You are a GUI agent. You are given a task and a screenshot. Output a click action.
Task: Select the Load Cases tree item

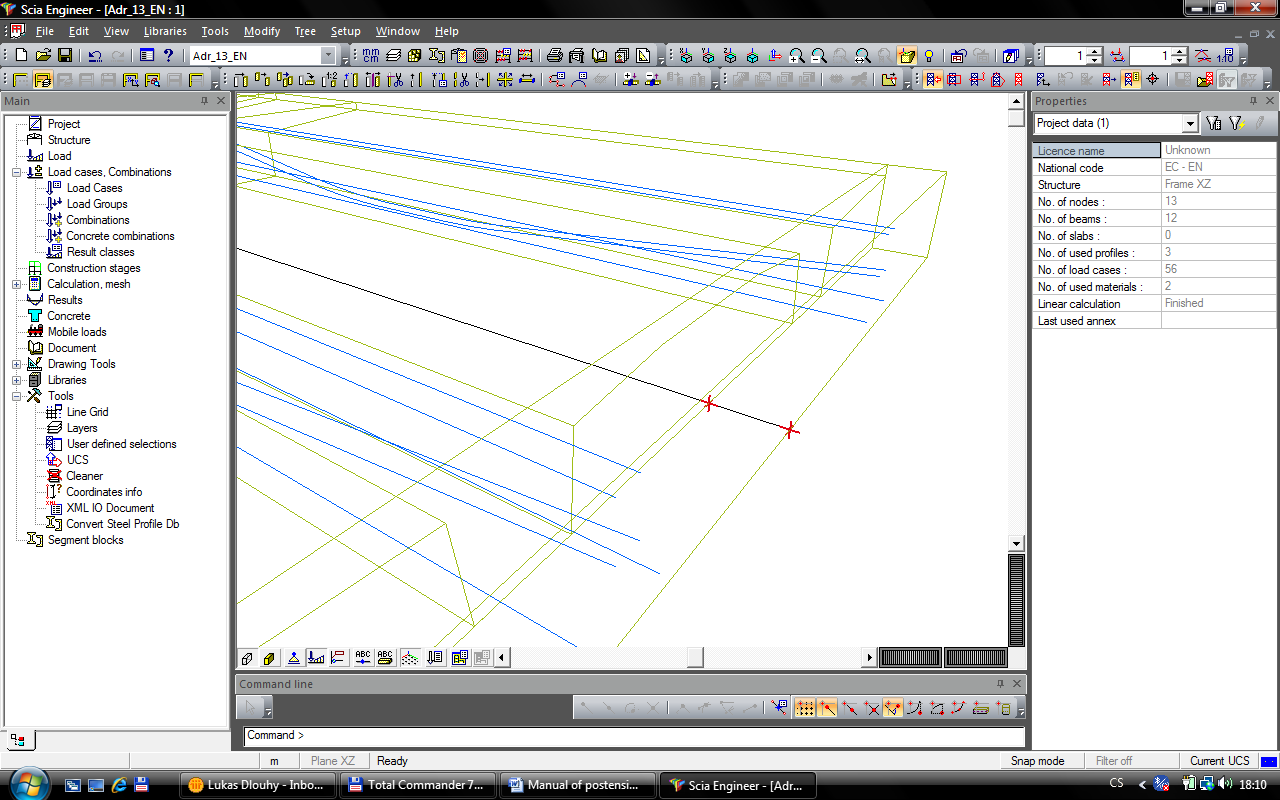pos(94,188)
